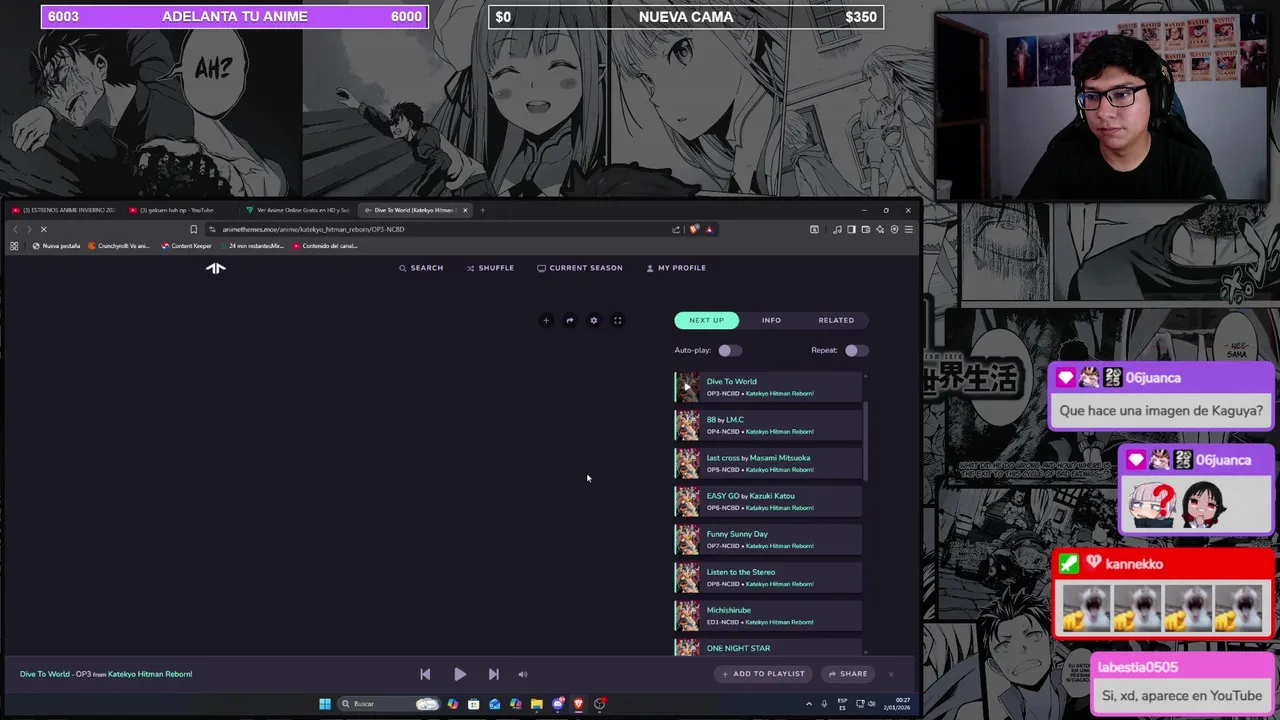The height and width of the screenshot is (720, 1280).
Task: Click the Brave Shields lion icon
Action: pos(694,229)
